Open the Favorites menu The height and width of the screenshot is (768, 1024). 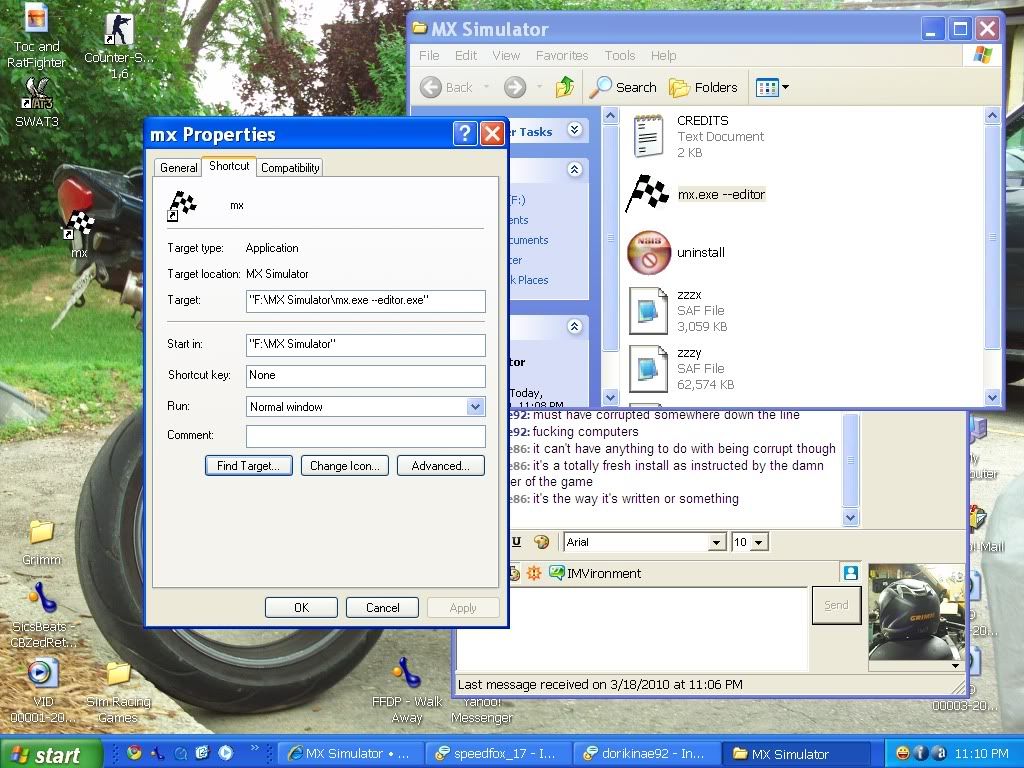[561, 56]
